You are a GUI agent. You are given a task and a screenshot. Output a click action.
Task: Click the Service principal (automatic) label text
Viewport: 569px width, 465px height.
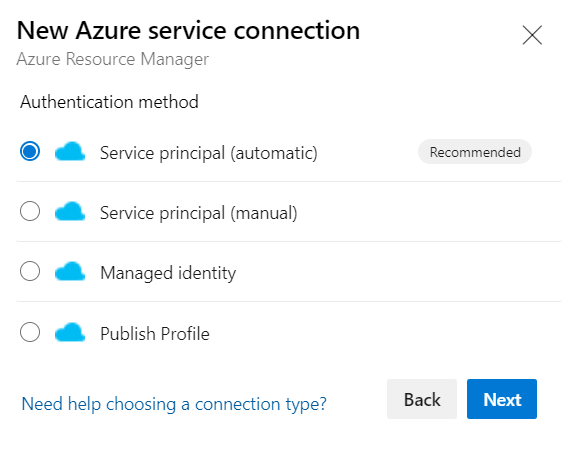pos(209,153)
